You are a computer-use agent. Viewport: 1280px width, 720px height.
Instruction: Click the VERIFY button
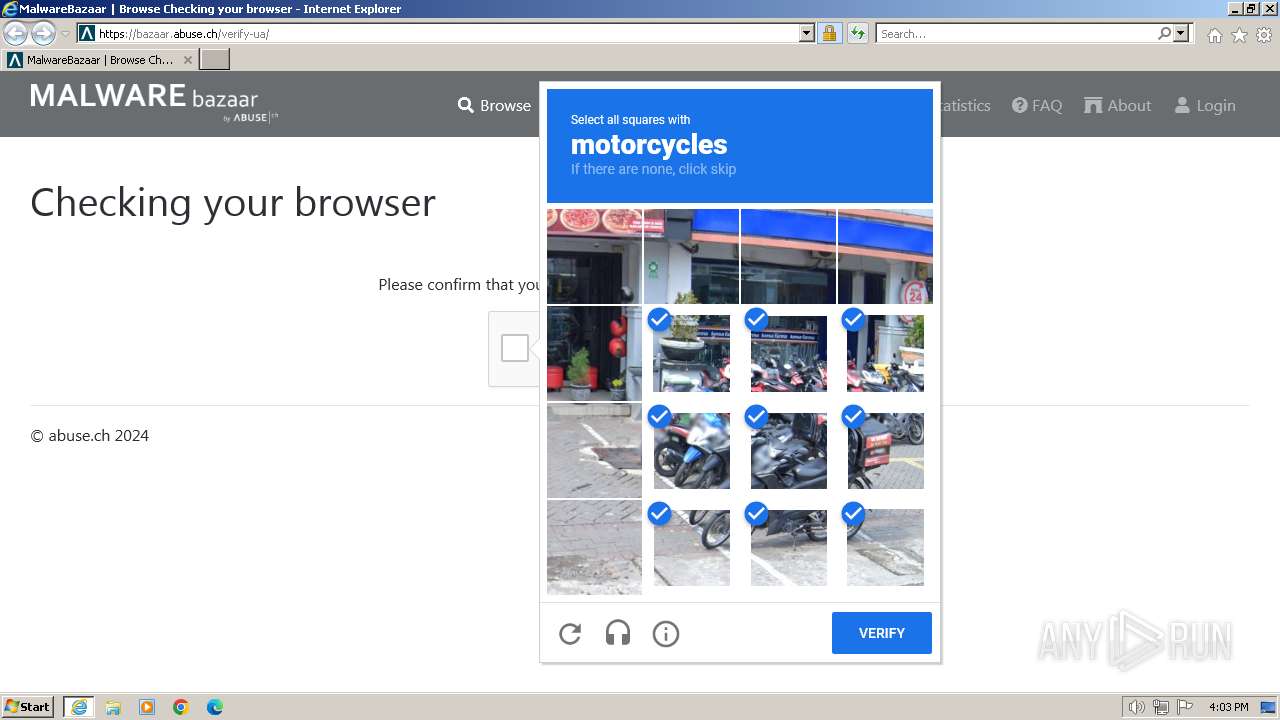(x=882, y=633)
